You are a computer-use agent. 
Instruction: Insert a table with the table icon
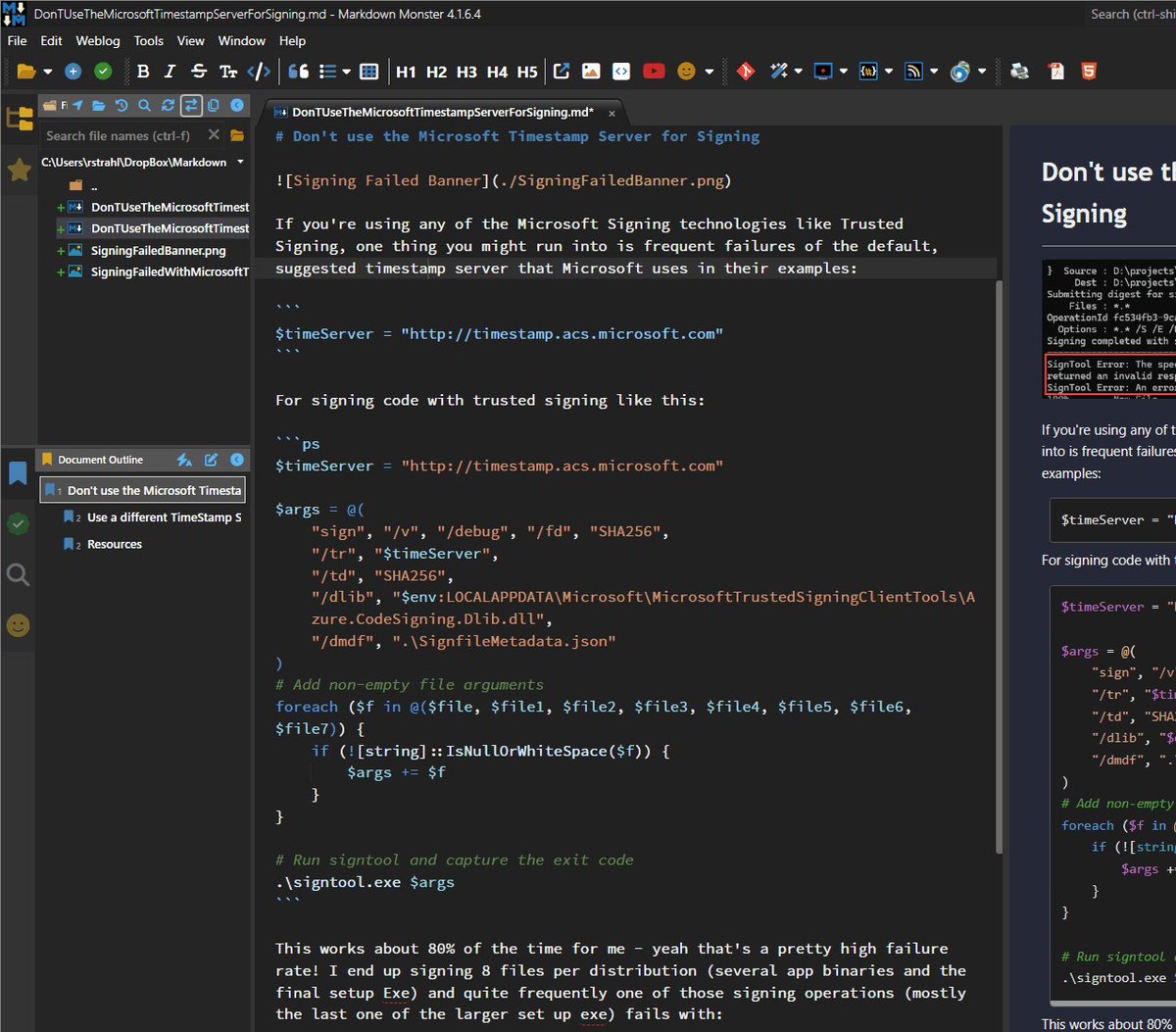(369, 71)
